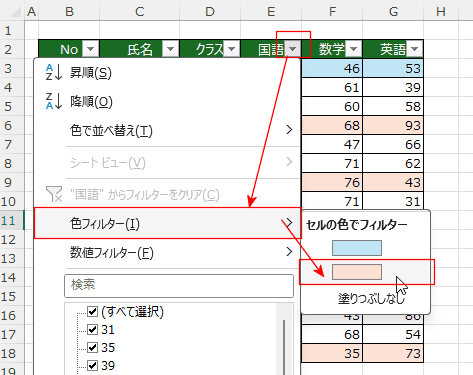Screen dimensions: 473x375
Task: Open the 氏名 column filter button
Action: pos(170,49)
